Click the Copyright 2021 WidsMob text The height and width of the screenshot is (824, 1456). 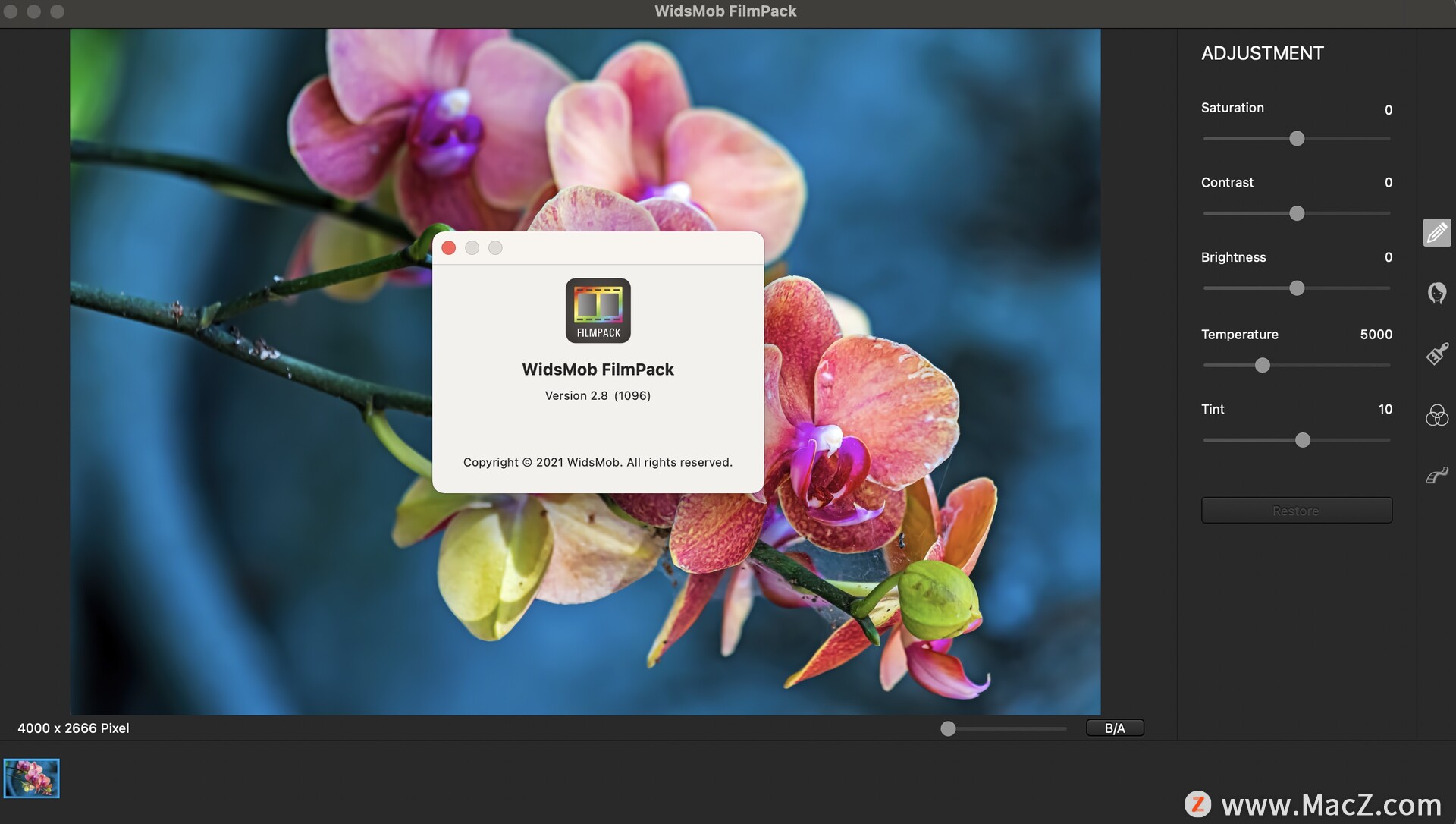click(598, 463)
